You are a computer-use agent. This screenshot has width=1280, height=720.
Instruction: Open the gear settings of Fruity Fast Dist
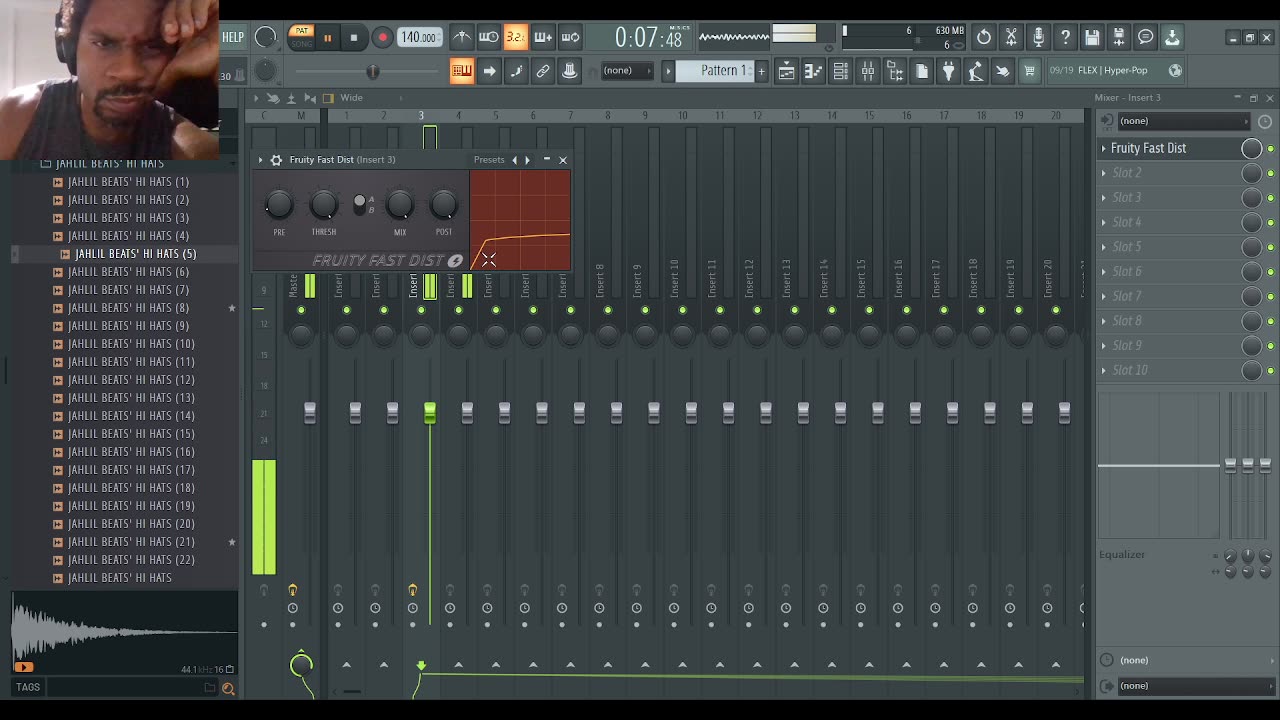[x=276, y=160]
